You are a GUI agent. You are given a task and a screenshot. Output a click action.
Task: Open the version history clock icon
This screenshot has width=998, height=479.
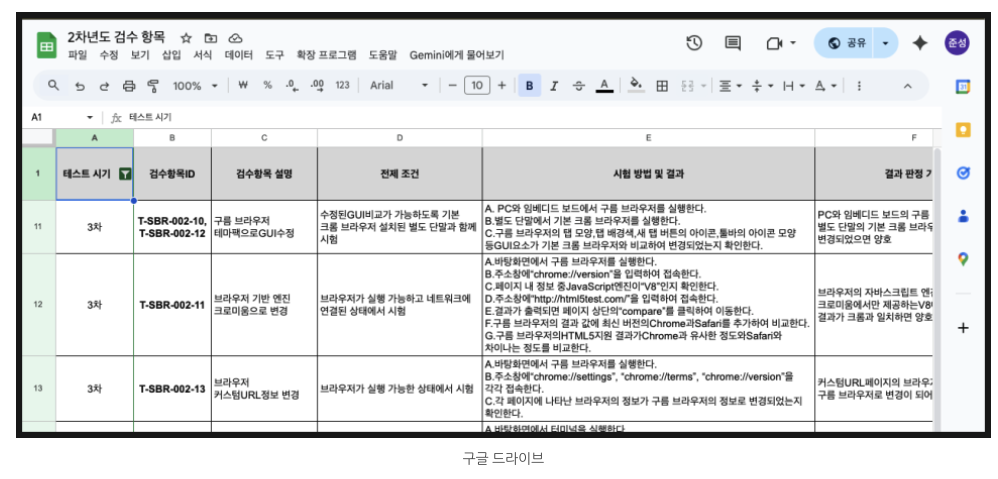[694, 43]
